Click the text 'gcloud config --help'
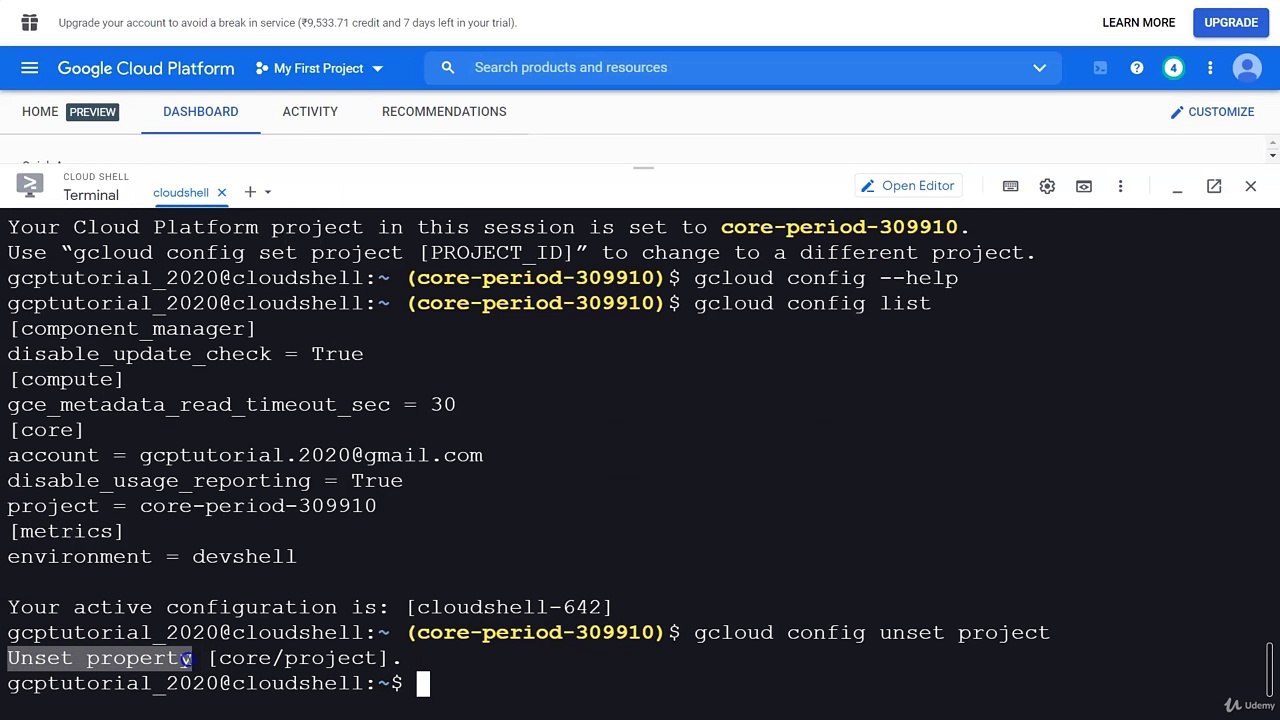This screenshot has width=1280, height=720. point(826,278)
